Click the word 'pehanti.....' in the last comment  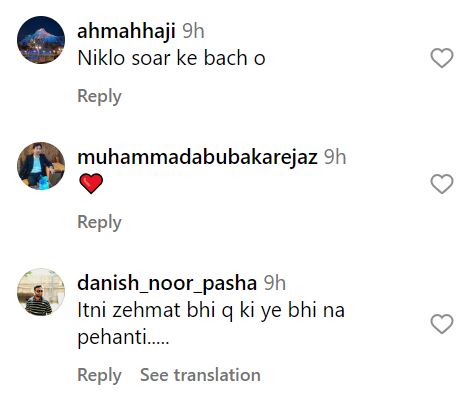[123, 338]
